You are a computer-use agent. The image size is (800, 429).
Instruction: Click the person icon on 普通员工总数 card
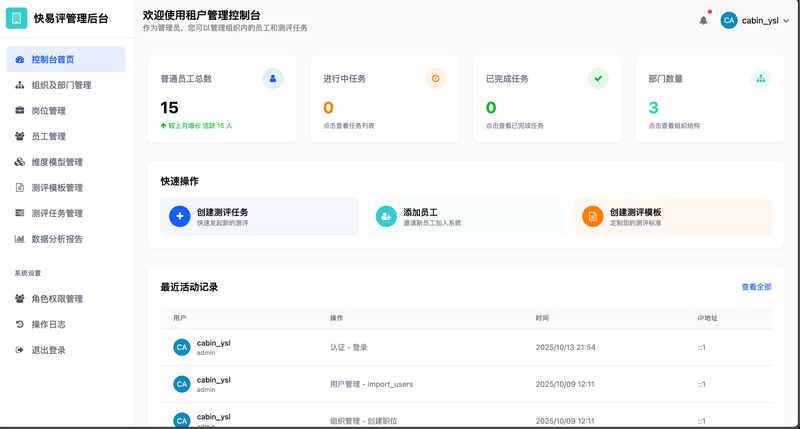[x=273, y=78]
